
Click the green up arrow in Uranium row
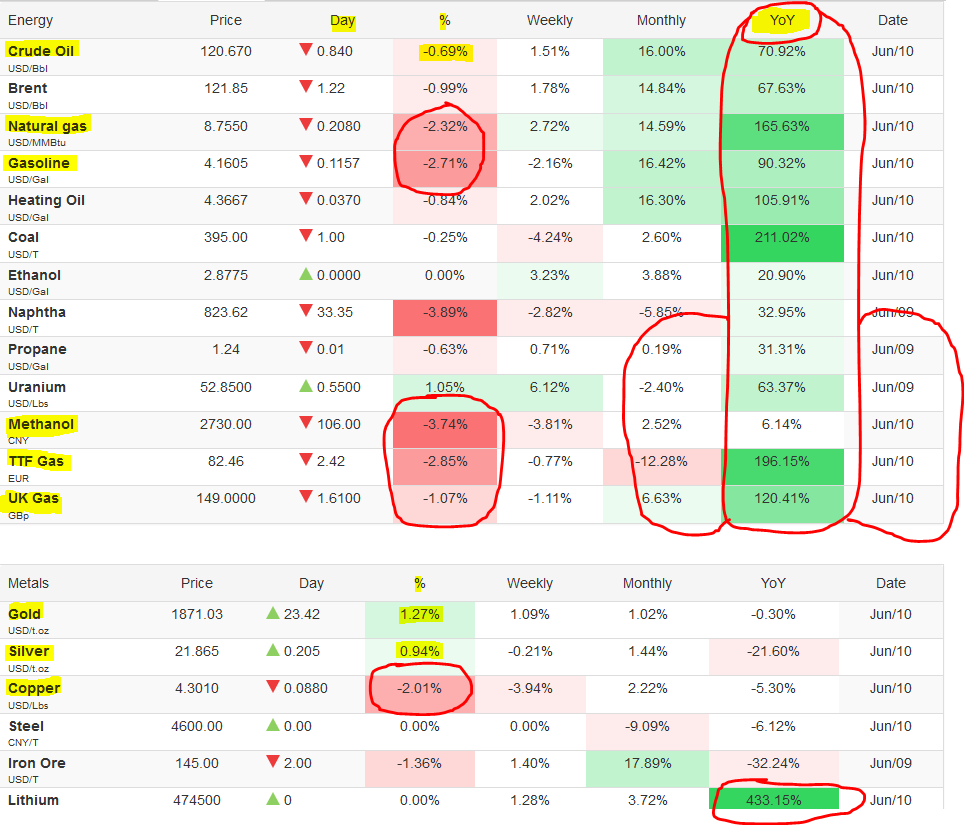tap(306, 386)
